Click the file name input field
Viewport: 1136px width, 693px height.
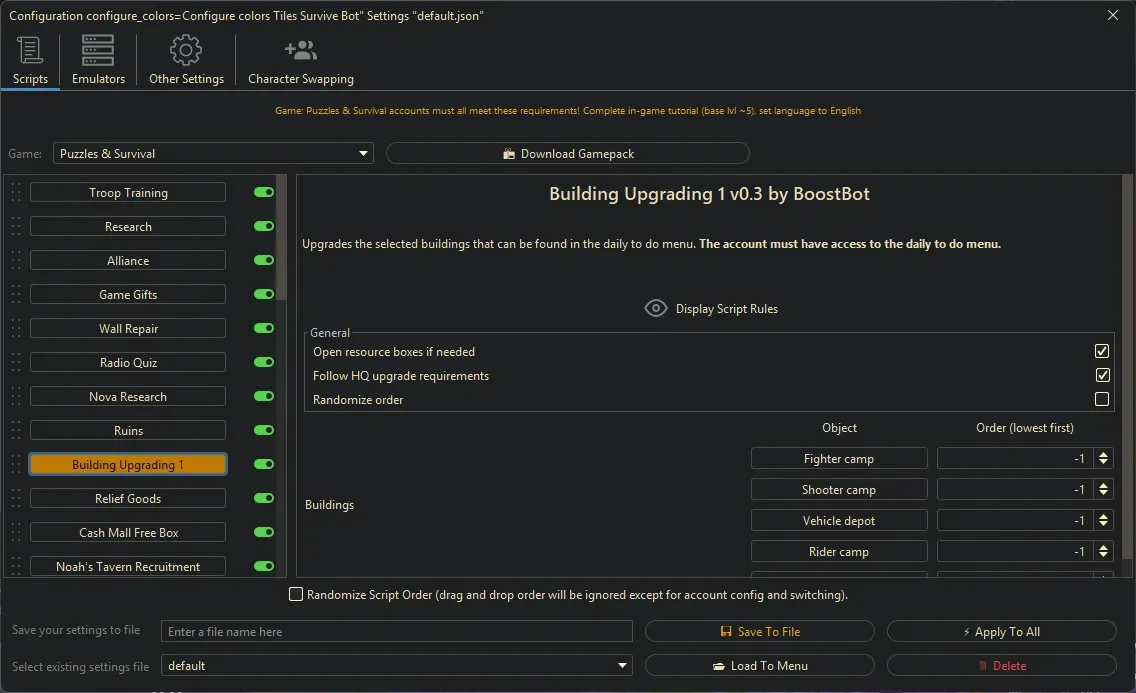tap(397, 632)
